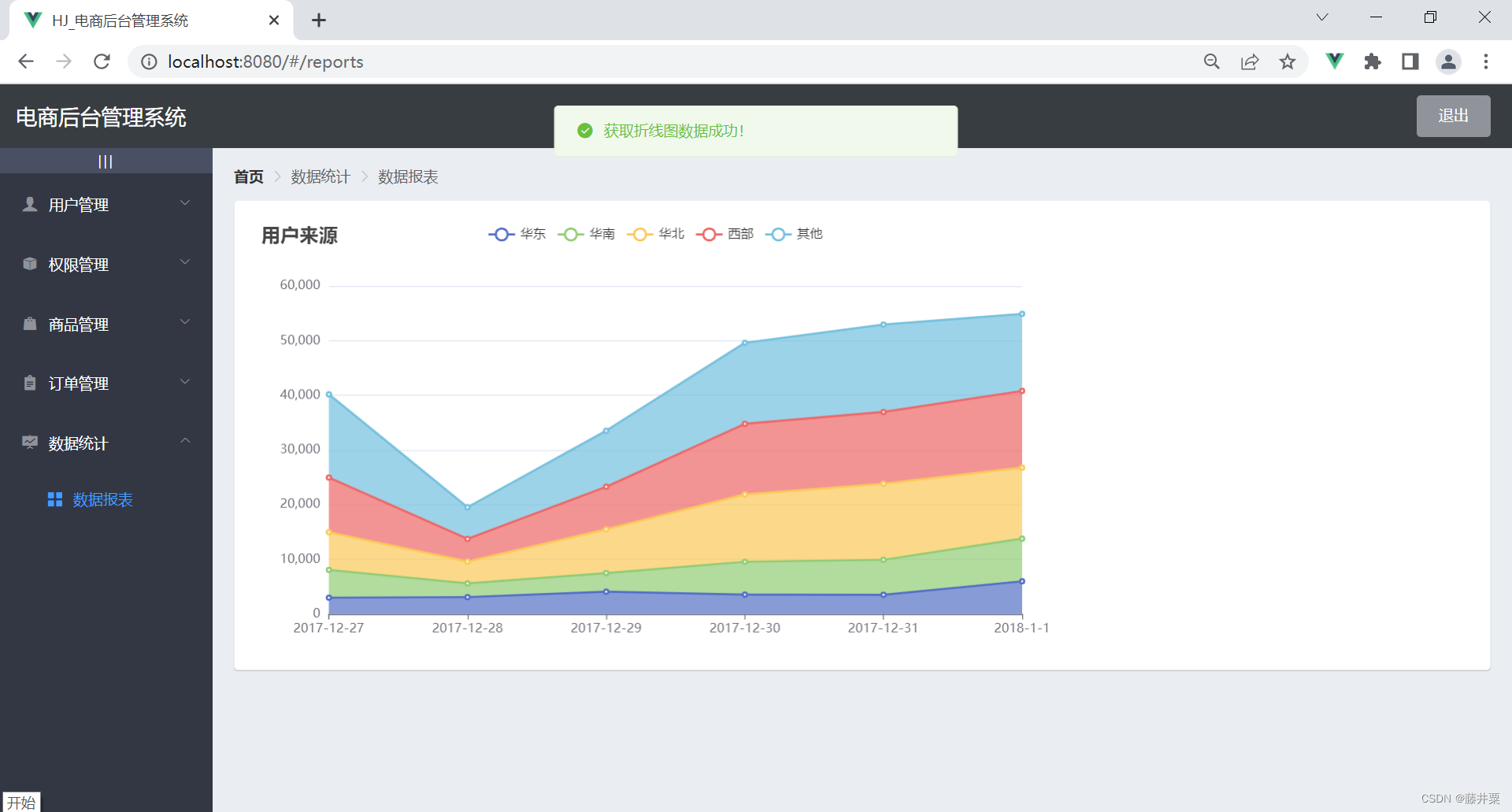Click the share page icon

(1250, 61)
